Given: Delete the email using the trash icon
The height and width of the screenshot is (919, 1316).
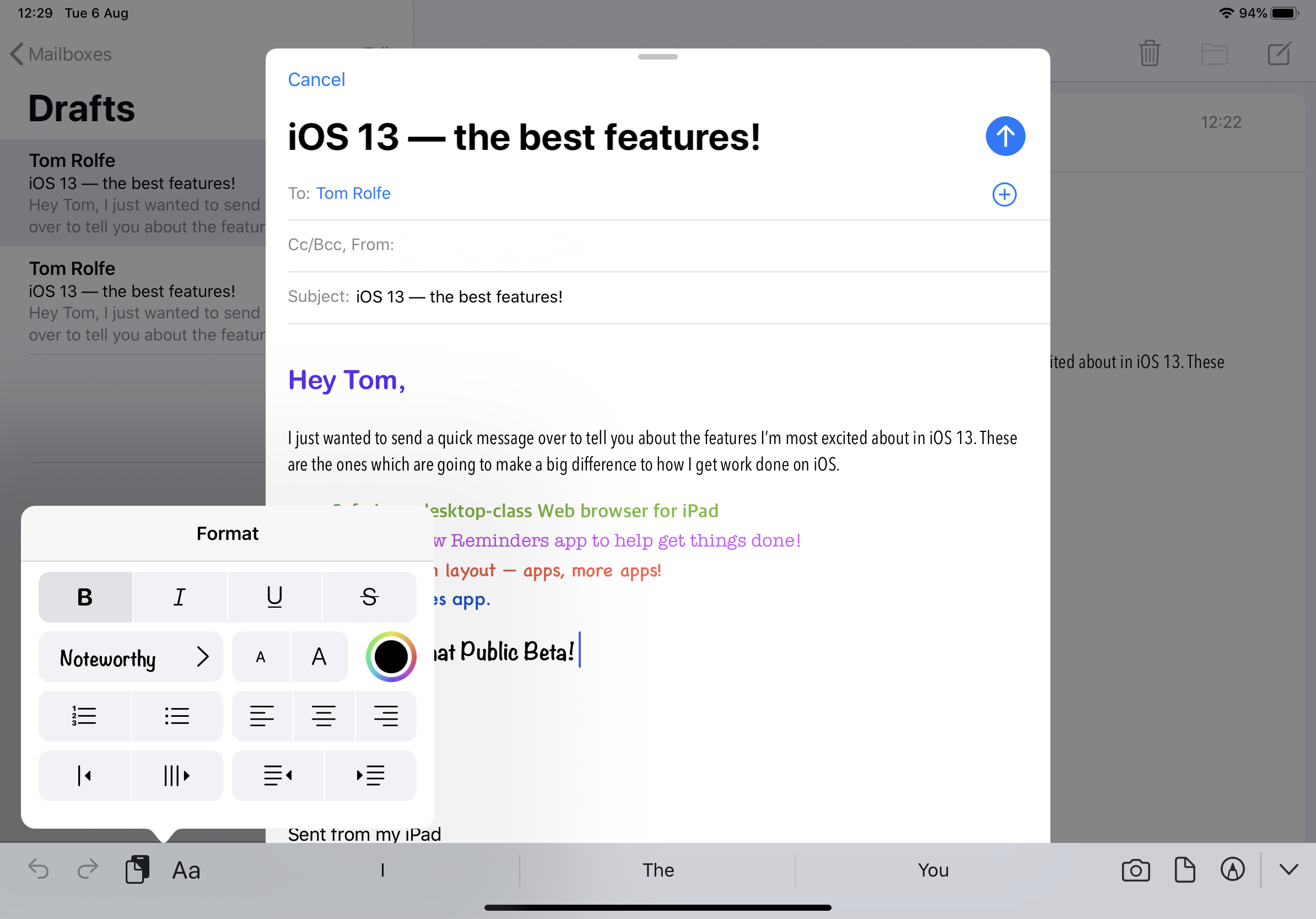Looking at the screenshot, I should pyautogui.click(x=1150, y=53).
